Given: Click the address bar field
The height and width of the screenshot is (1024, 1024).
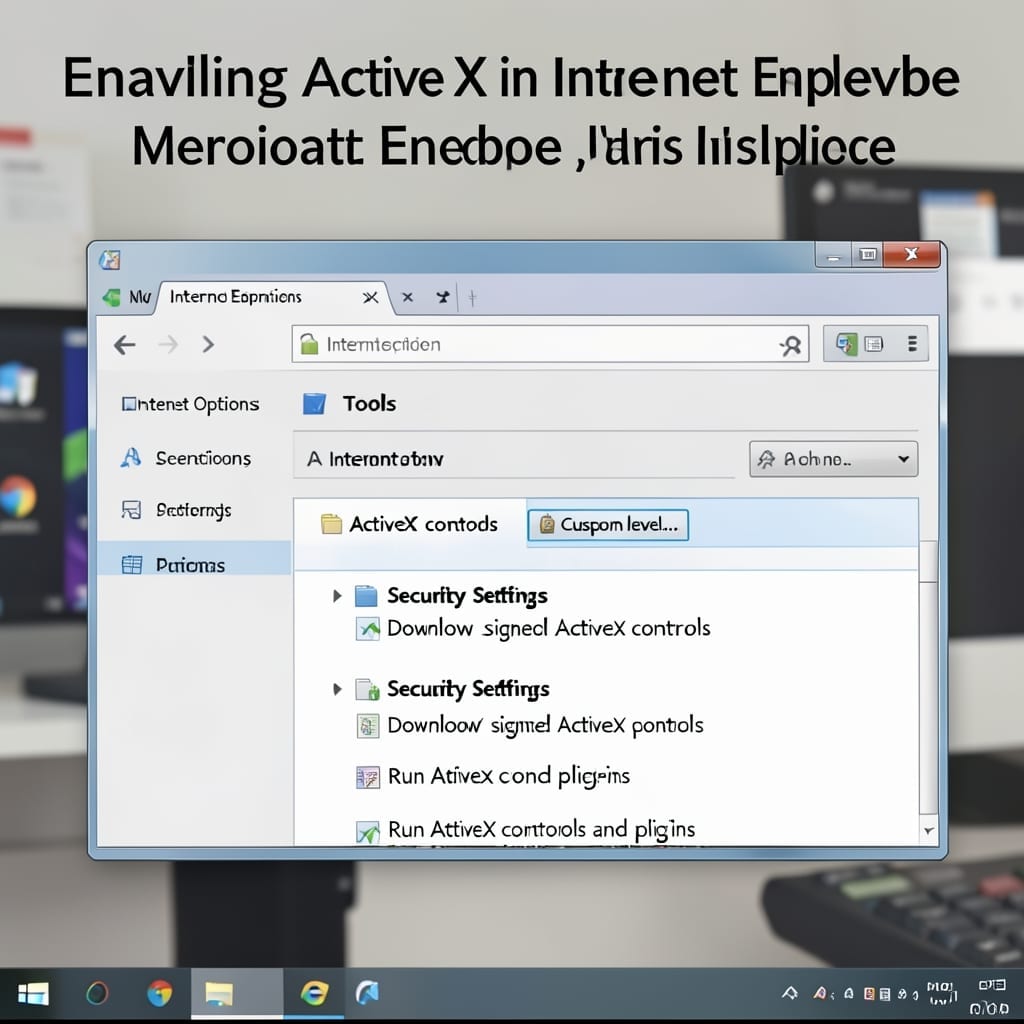Looking at the screenshot, I should (x=551, y=344).
